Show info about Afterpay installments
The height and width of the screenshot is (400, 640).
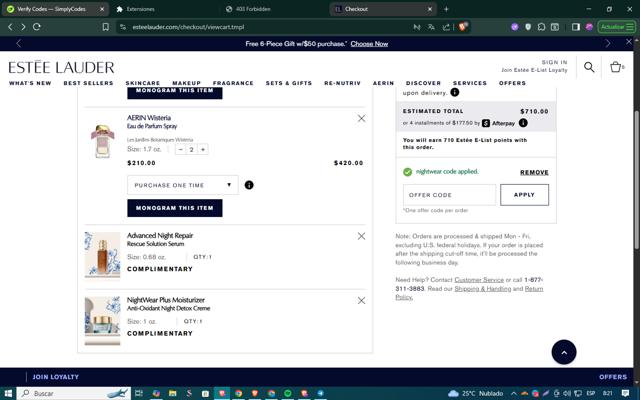point(523,123)
